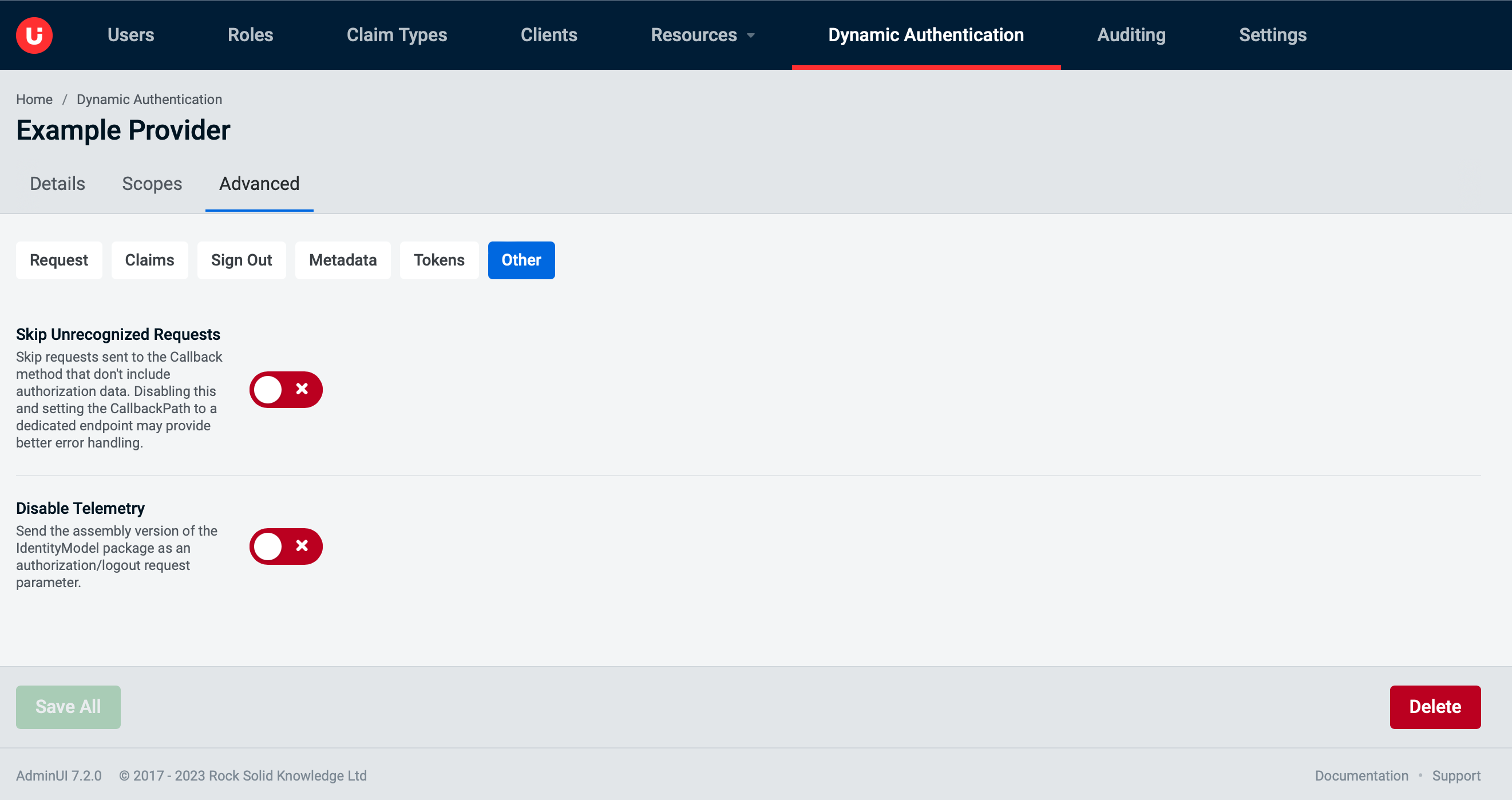Screen dimensions: 1512x800
Task: Click the Delete button
Action: point(1435,706)
